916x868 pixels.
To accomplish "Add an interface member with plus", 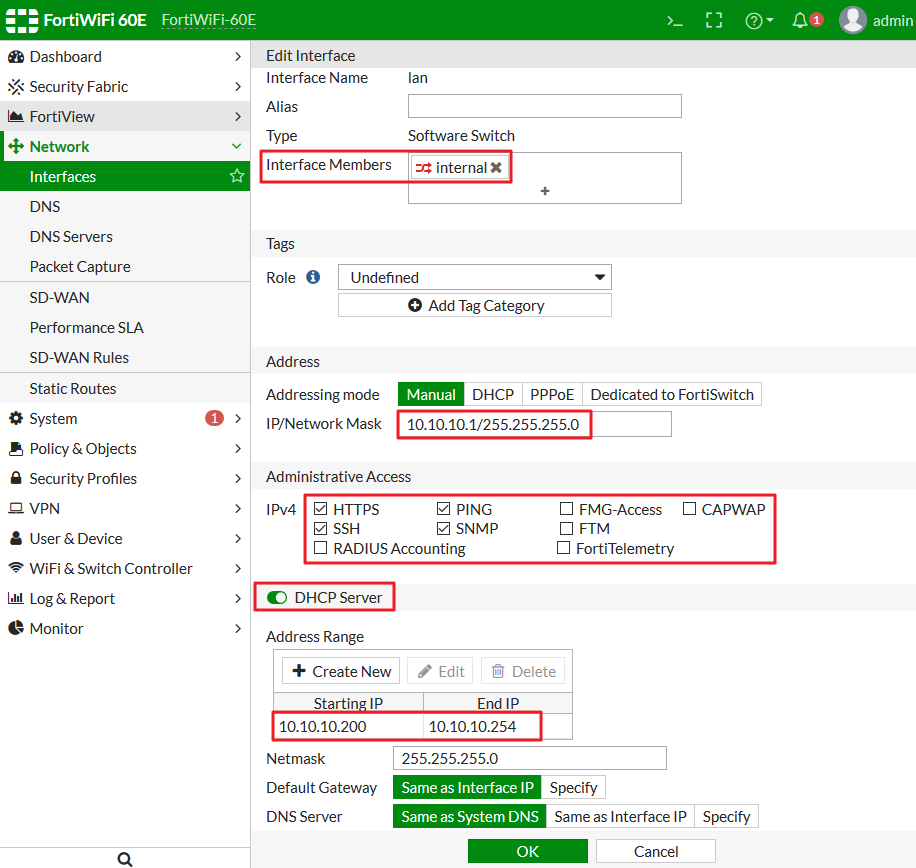I will coord(545,191).
